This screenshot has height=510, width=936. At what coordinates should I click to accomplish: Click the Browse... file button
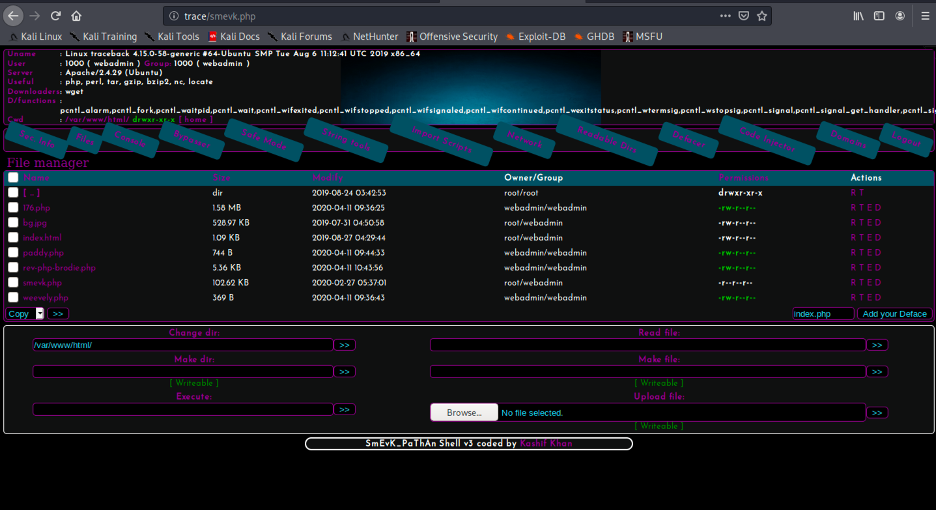464,413
